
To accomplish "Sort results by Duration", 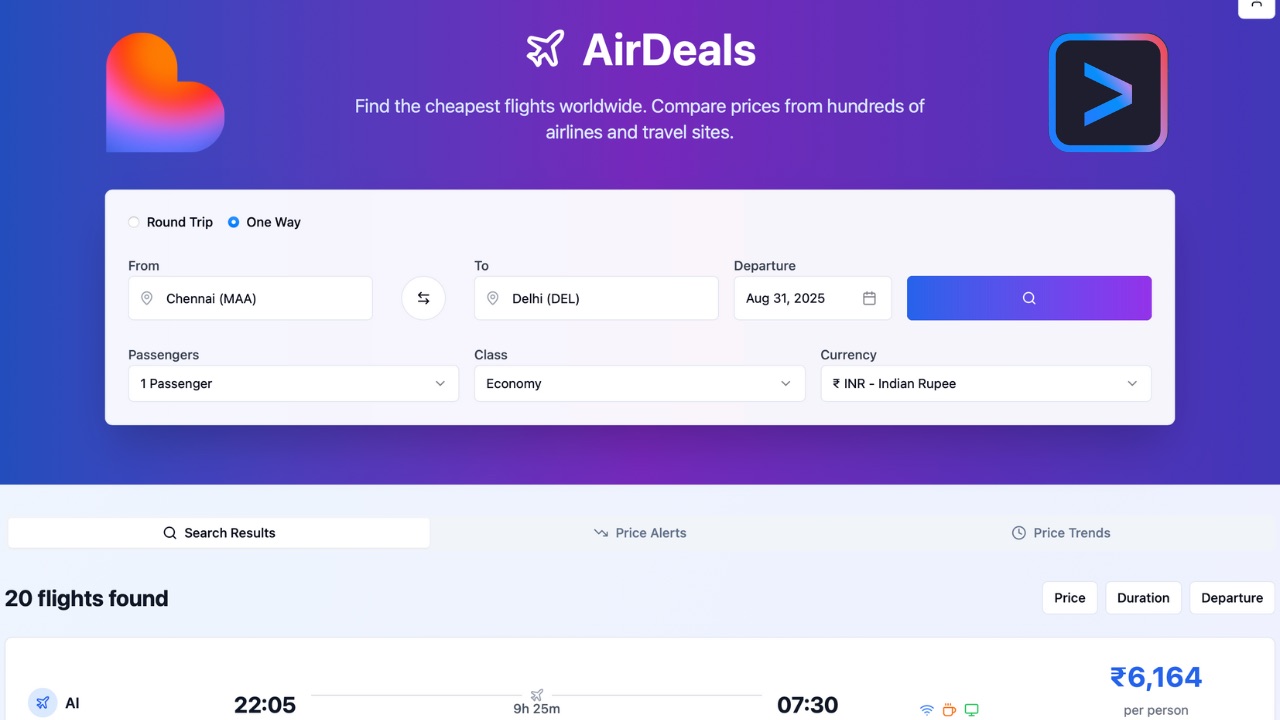I will click(x=1143, y=598).
